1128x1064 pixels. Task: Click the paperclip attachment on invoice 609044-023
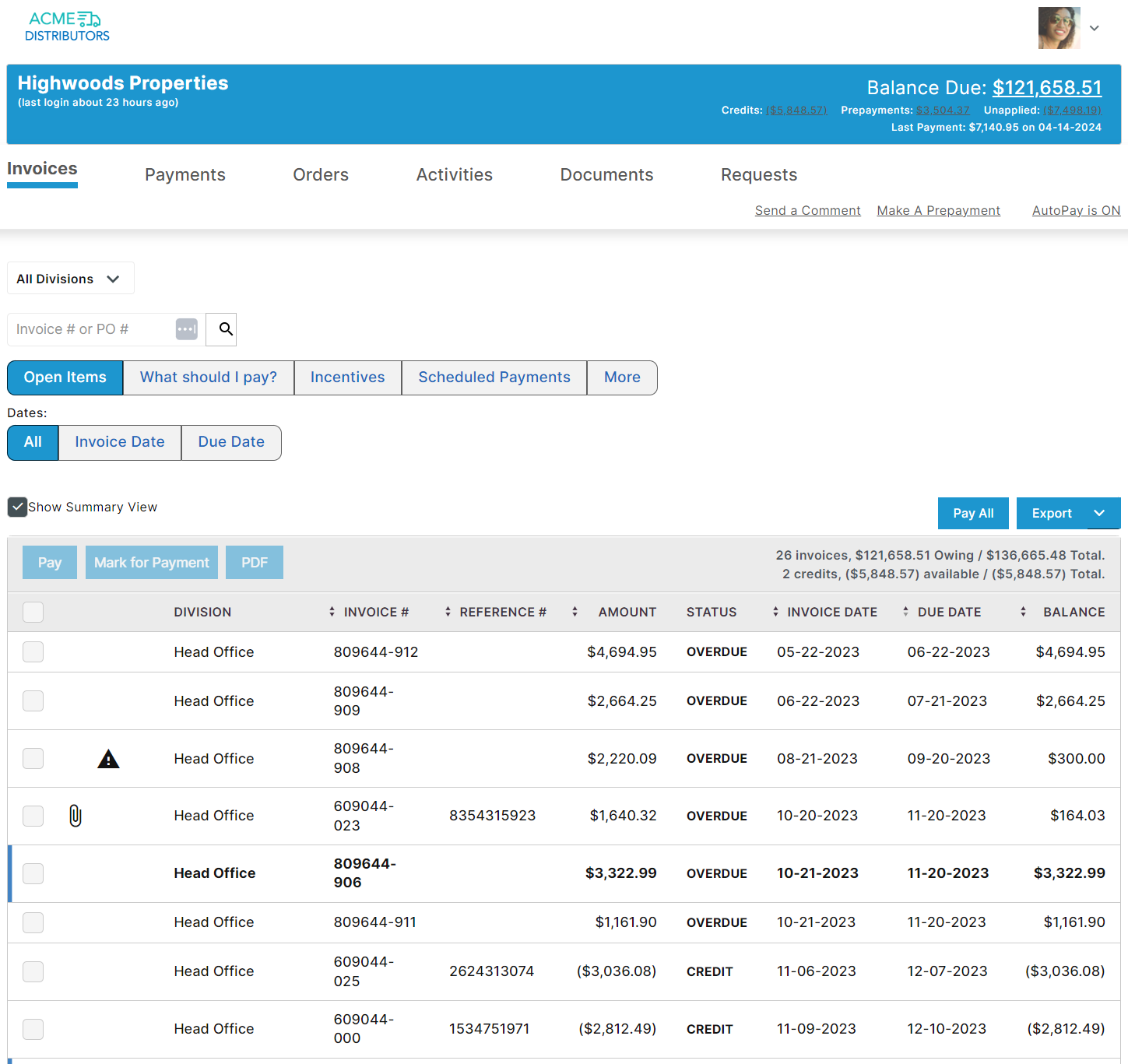75,816
